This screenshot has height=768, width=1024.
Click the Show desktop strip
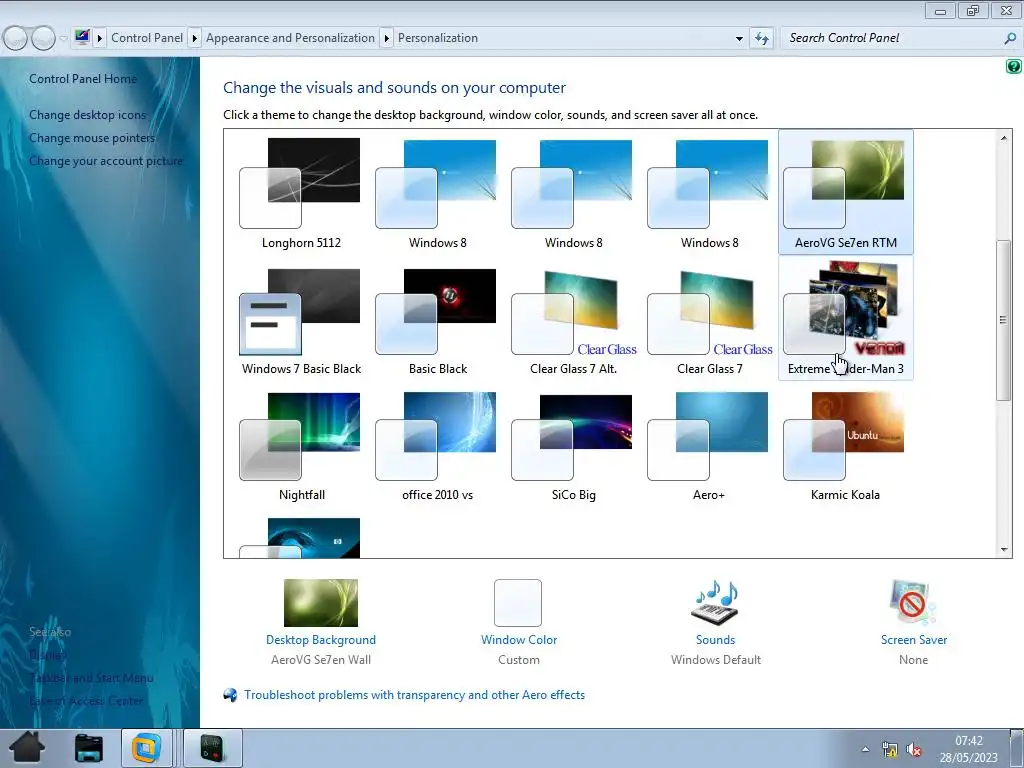pos(1017,748)
